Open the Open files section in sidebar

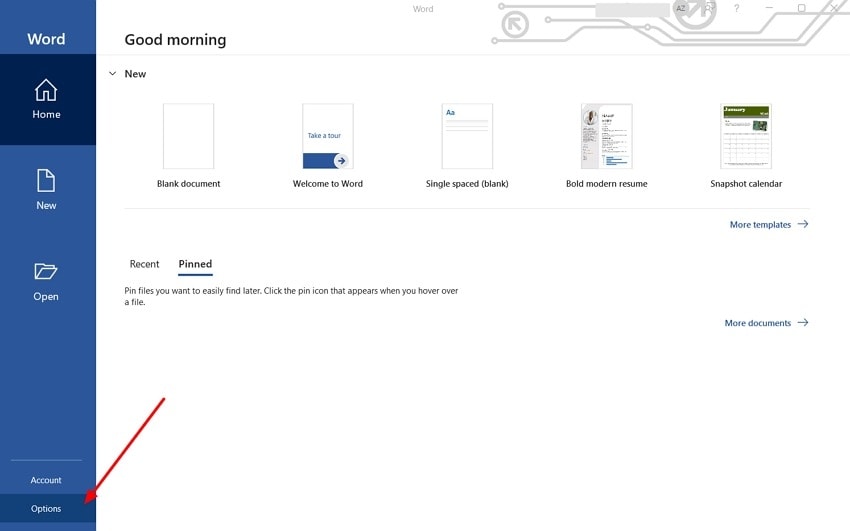pos(47,281)
